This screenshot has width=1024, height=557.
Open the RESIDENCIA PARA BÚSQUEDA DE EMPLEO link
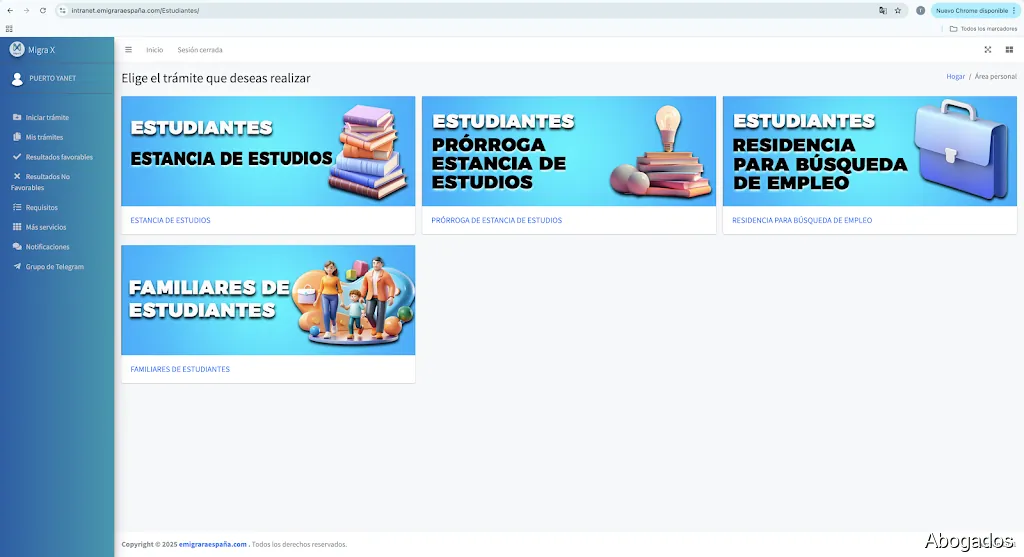tap(802, 220)
